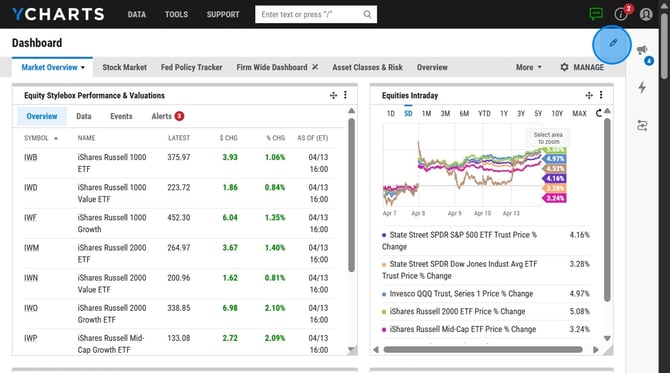Image resolution: width=670 pixels, height=373 pixels.
Task: Click the MANAGE button
Action: click(582, 67)
